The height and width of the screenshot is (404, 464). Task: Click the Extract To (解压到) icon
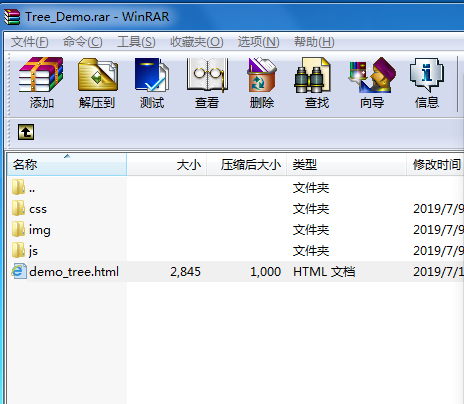click(x=97, y=75)
